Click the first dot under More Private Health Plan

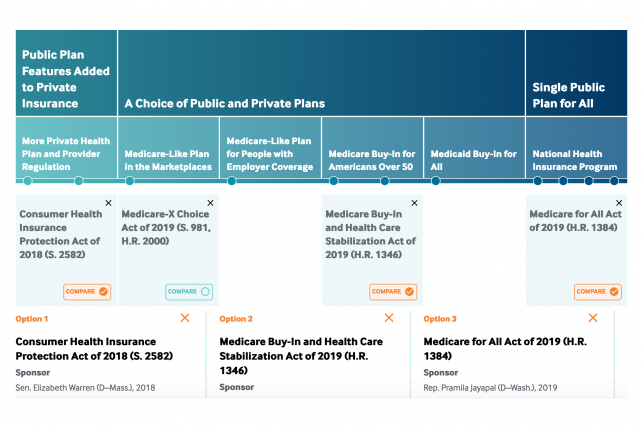point(28,181)
